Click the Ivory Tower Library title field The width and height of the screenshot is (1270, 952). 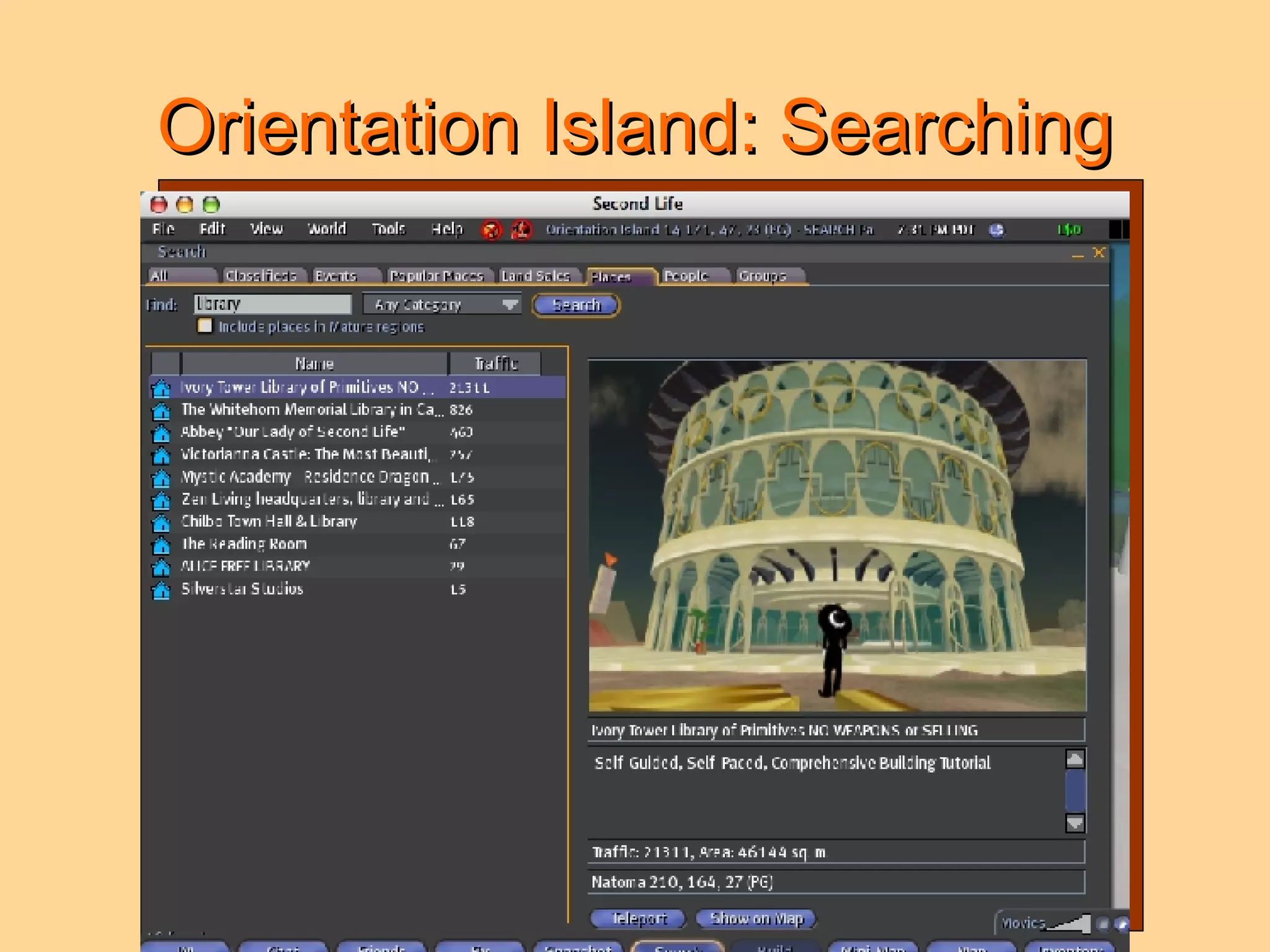click(837, 730)
